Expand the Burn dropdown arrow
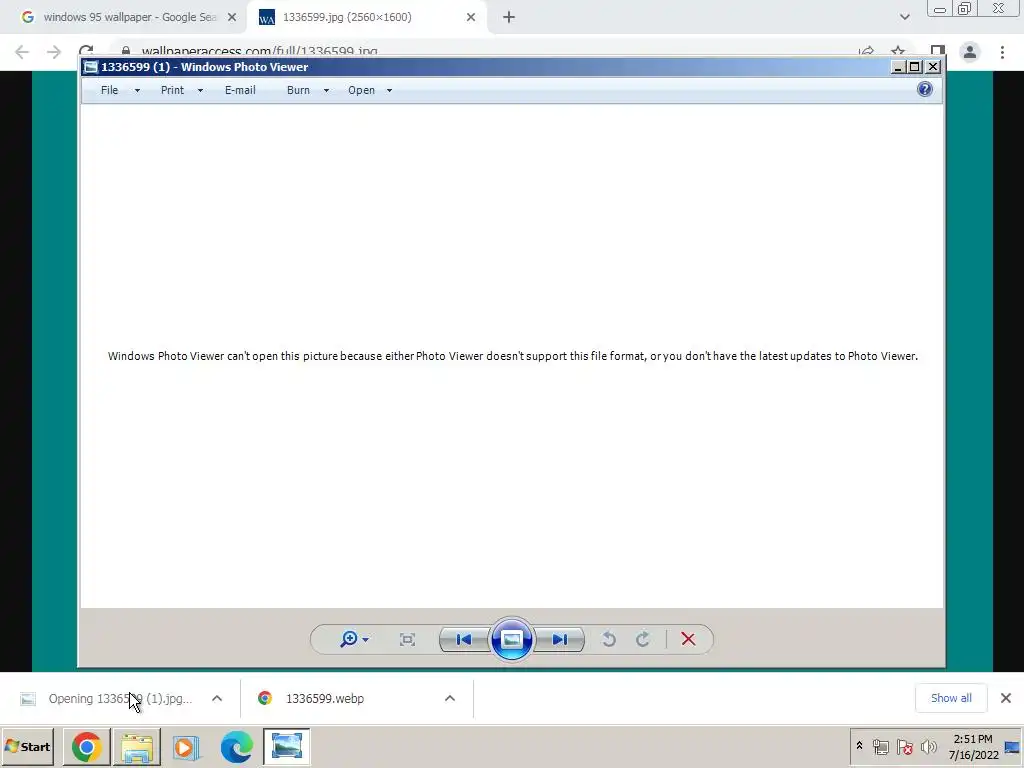The height and width of the screenshot is (768, 1024). [x=327, y=91]
